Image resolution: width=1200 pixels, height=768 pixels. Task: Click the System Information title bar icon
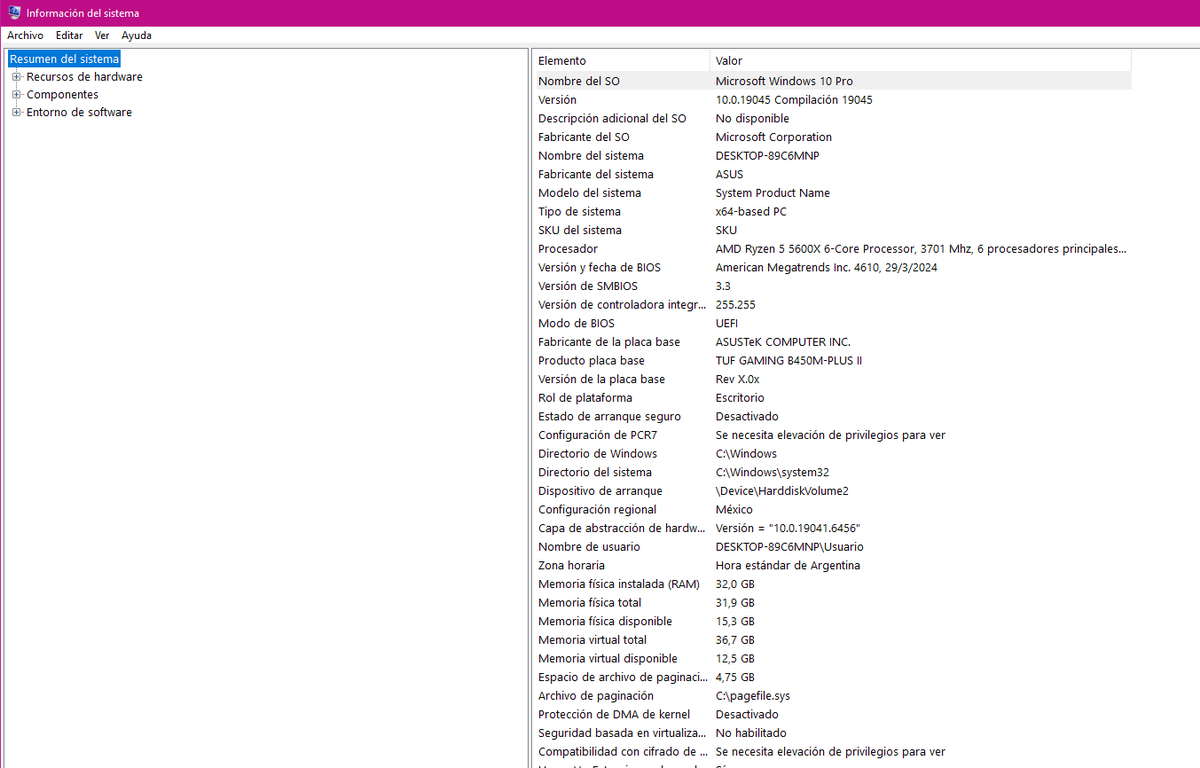15,13
